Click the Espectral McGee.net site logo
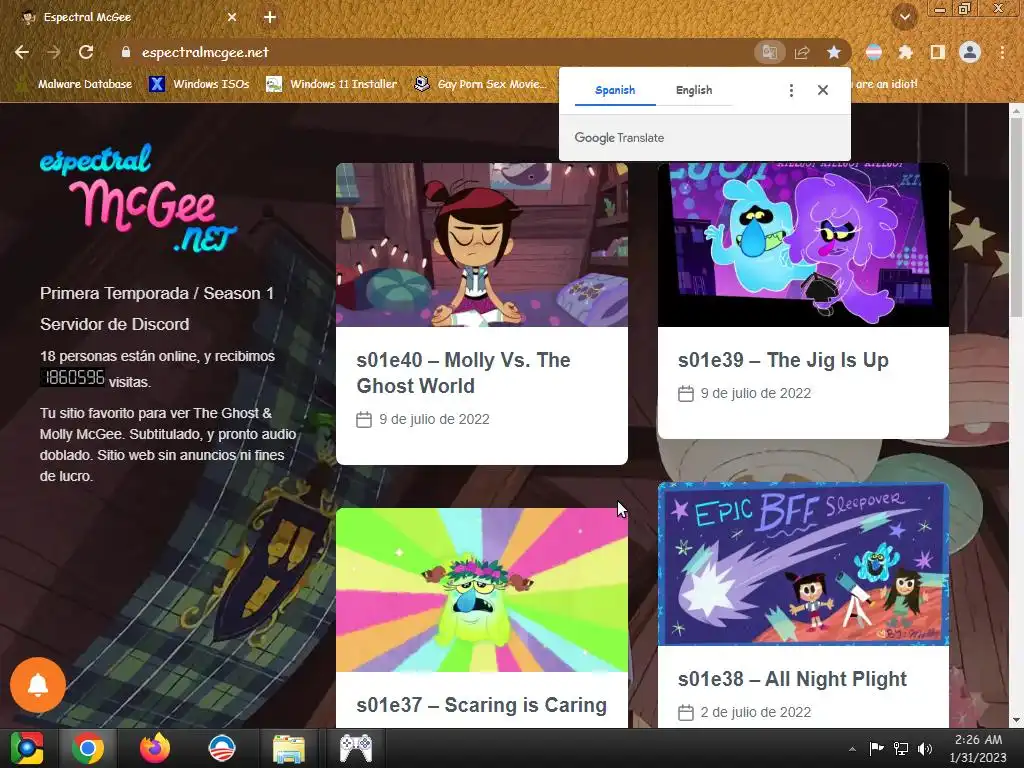Viewport: 1024px width, 768px height. pos(138,198)
